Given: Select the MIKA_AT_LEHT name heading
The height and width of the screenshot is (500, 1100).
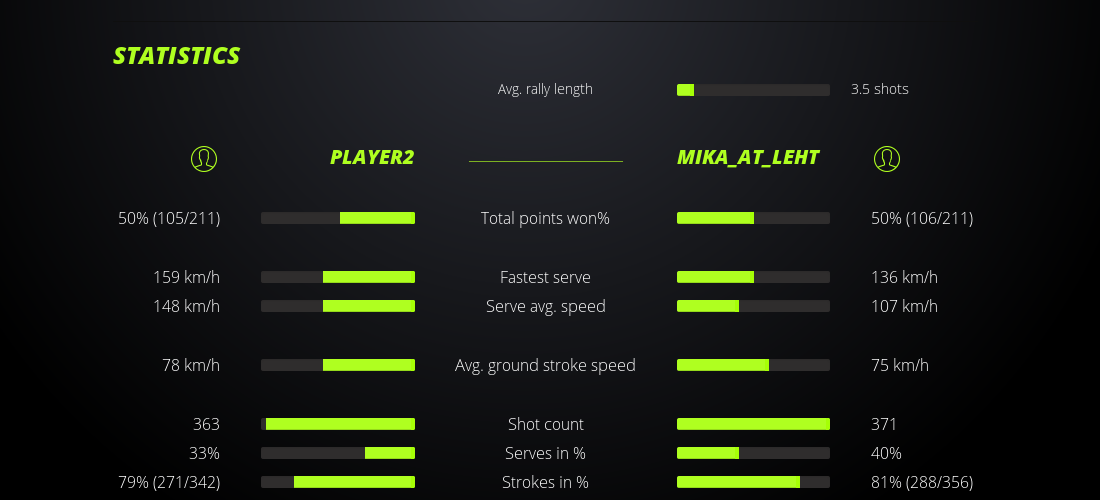Looking at the screenshot, I should (748, 157).
